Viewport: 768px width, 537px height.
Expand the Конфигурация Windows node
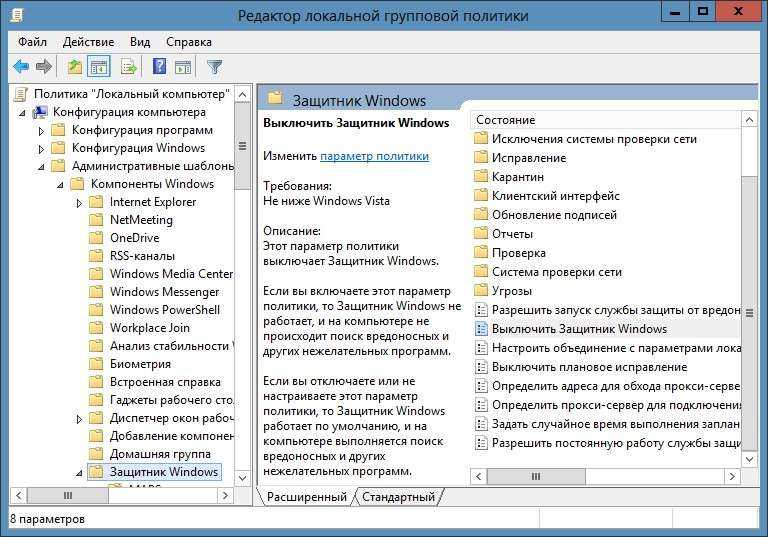click(x=41, y=149)
